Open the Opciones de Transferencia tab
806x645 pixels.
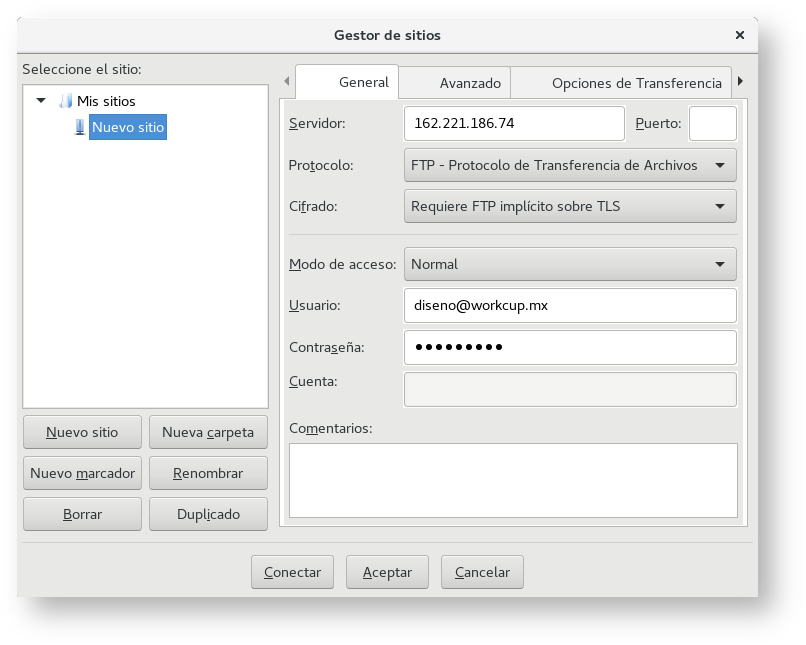coord(636,83)
